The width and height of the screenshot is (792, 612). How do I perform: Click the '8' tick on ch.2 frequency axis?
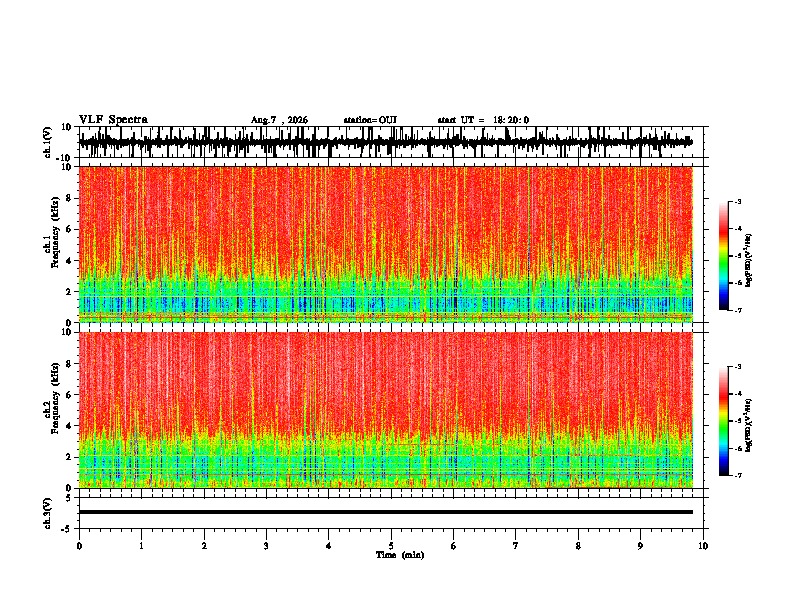coord(69,364)
